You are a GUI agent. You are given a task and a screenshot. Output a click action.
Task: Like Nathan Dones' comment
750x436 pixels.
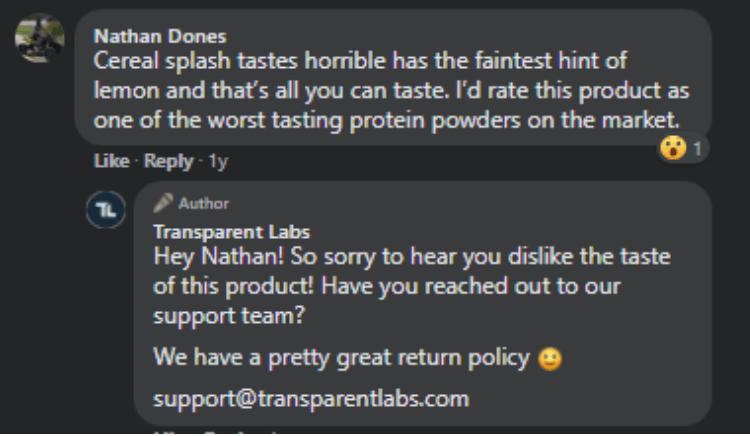tap(111, 161)
